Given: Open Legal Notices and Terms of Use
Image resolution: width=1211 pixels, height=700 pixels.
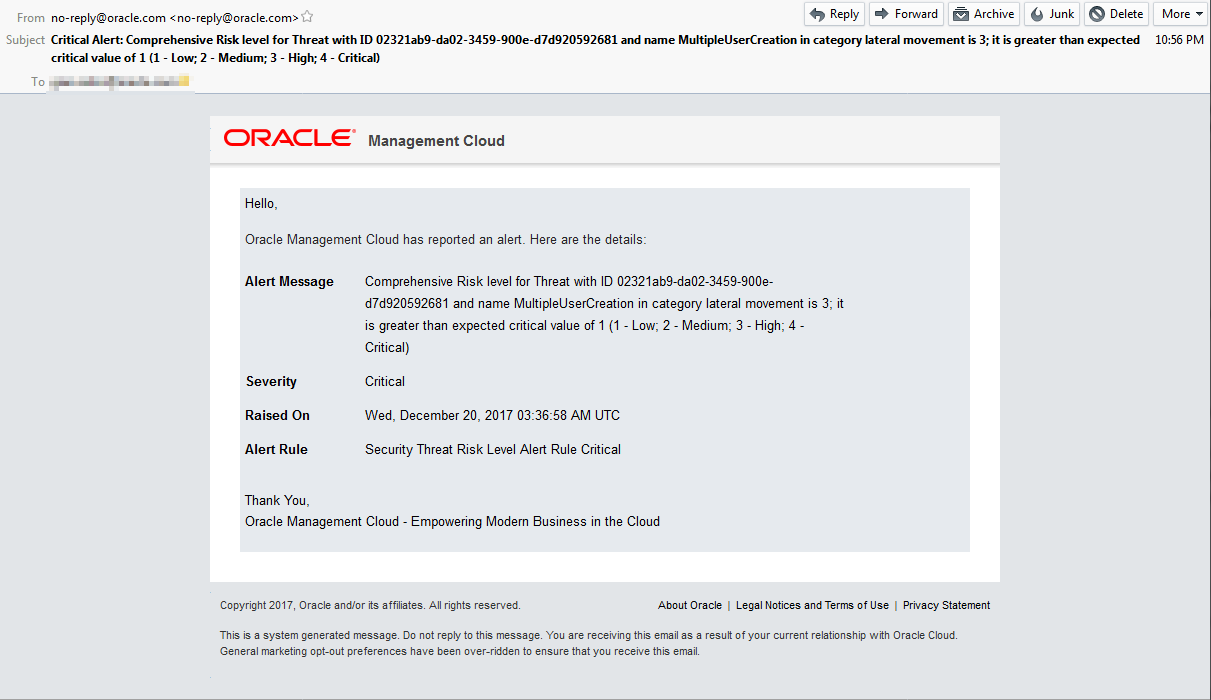Looking at the screenshot, I should [812, 605].
